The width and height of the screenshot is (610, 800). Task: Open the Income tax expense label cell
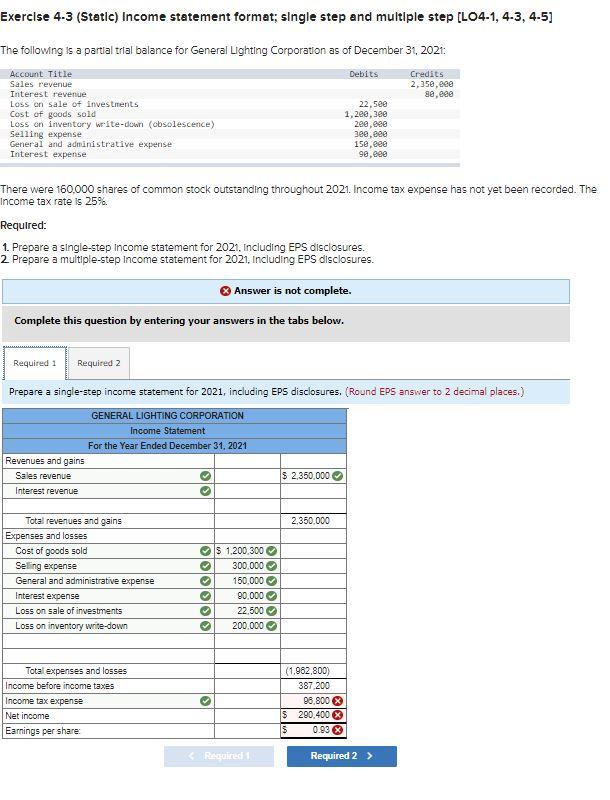click(x=109, y=701)
